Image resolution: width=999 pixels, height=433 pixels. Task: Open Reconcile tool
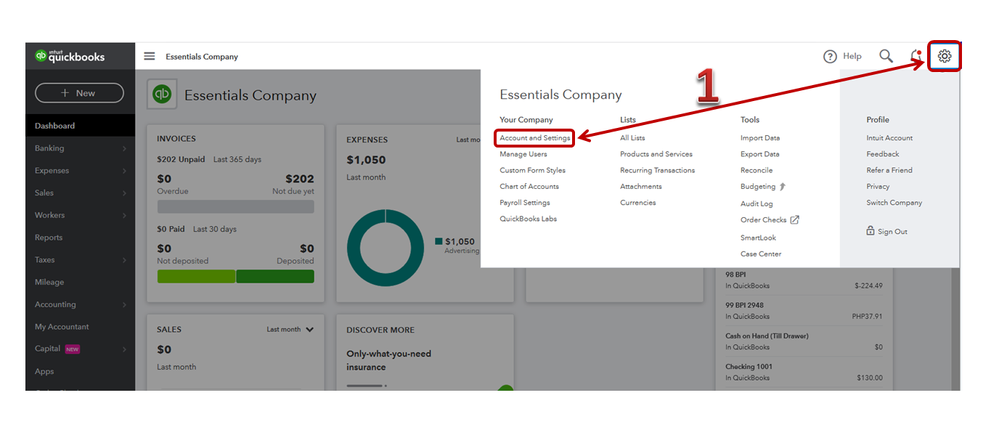[756, 170]
